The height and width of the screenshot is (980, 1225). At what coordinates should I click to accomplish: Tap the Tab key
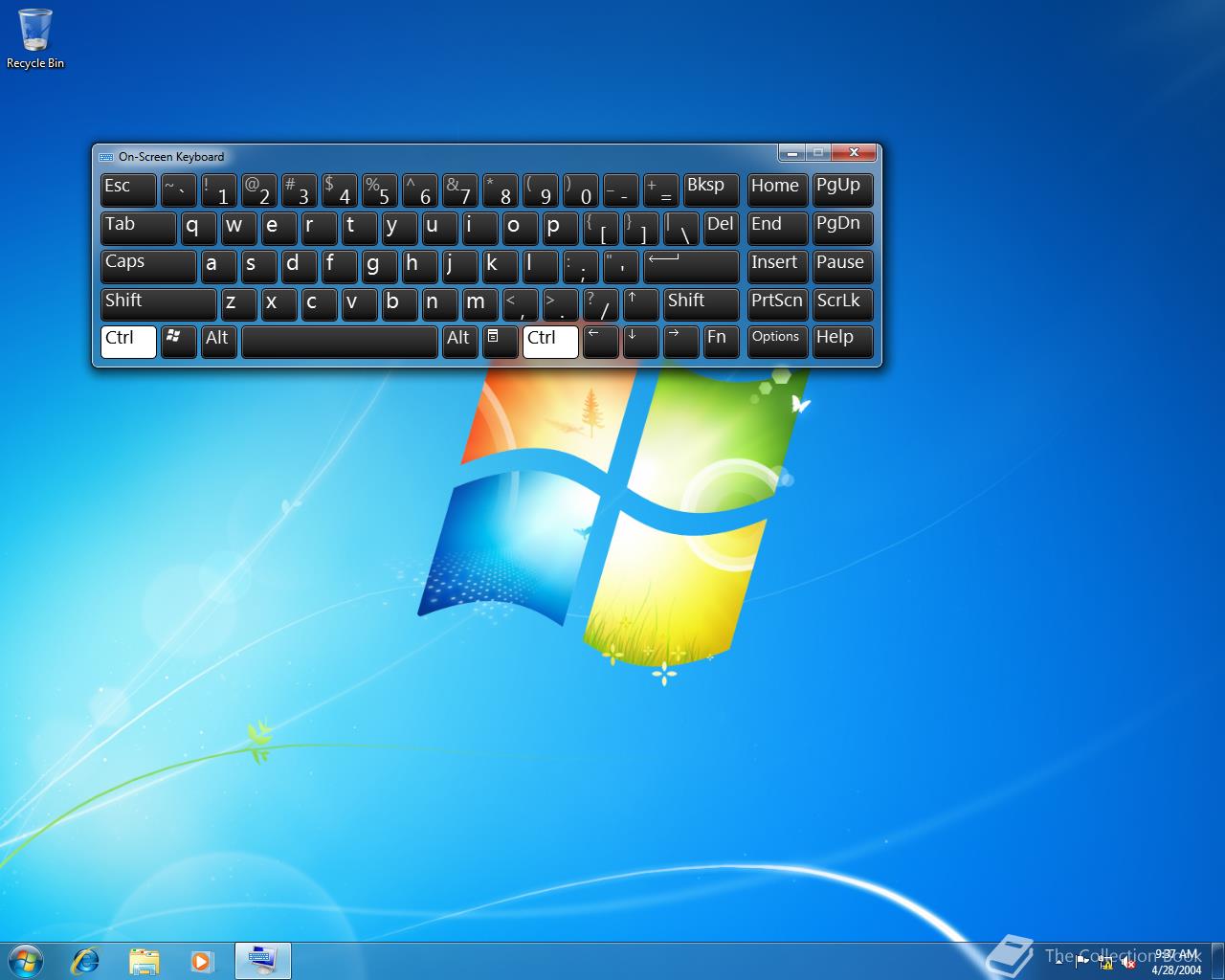(x=138, y=229)
